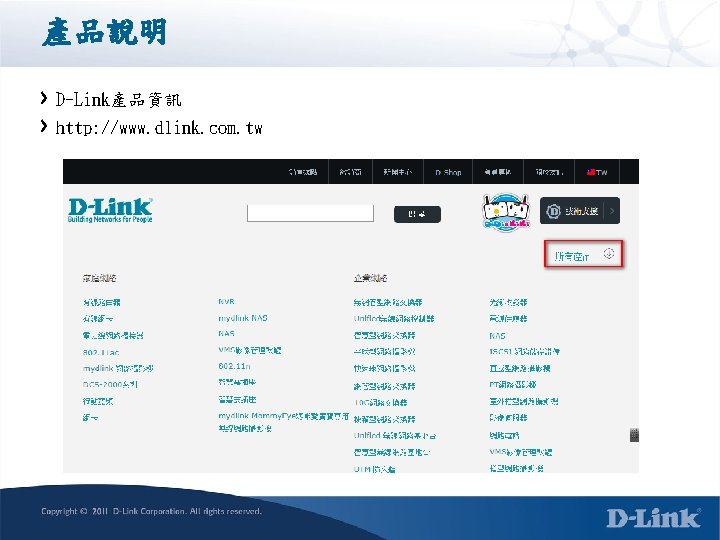Click the chevron arrow on the support button

612,211
